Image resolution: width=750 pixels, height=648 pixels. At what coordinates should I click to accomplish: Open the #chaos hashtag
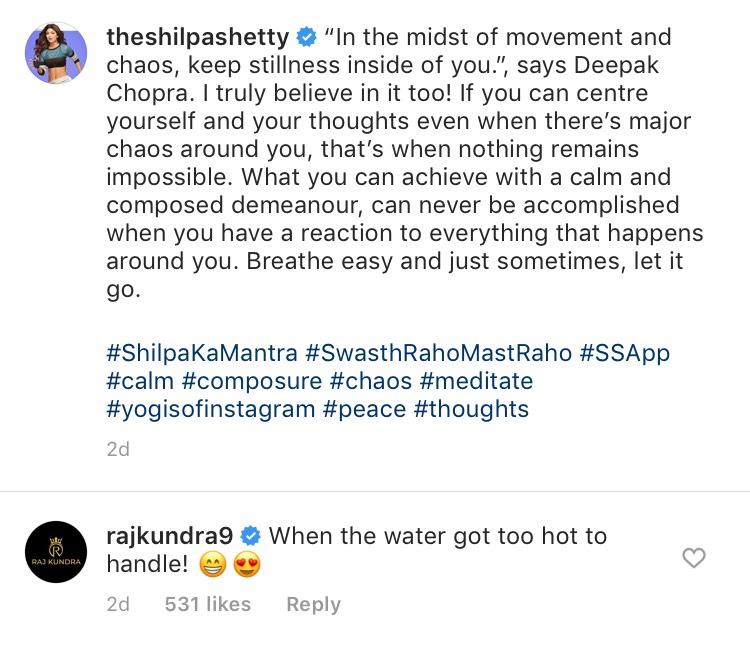370,381
